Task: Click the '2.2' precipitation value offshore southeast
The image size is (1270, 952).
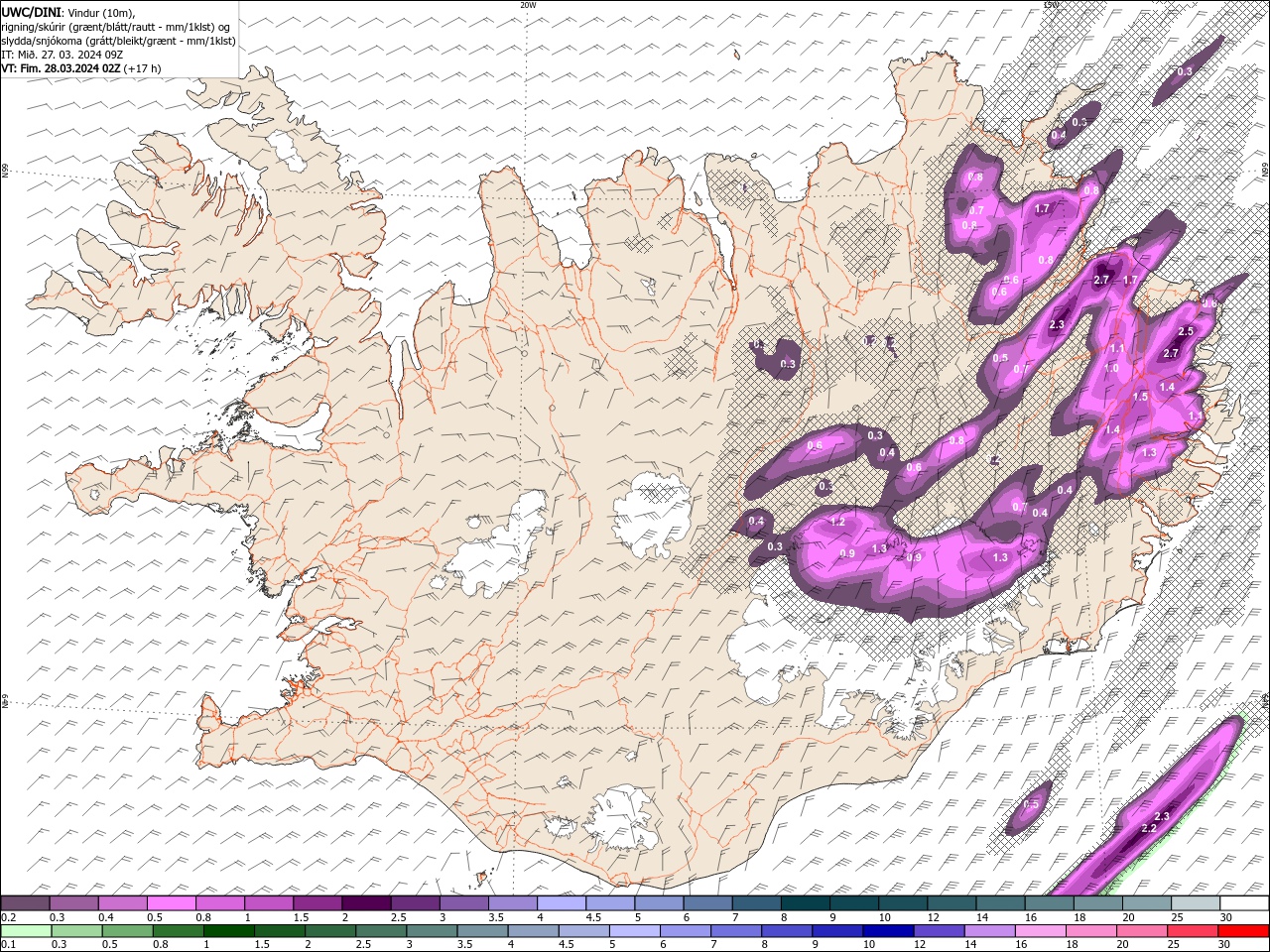Action: [x=1149, y=828]
